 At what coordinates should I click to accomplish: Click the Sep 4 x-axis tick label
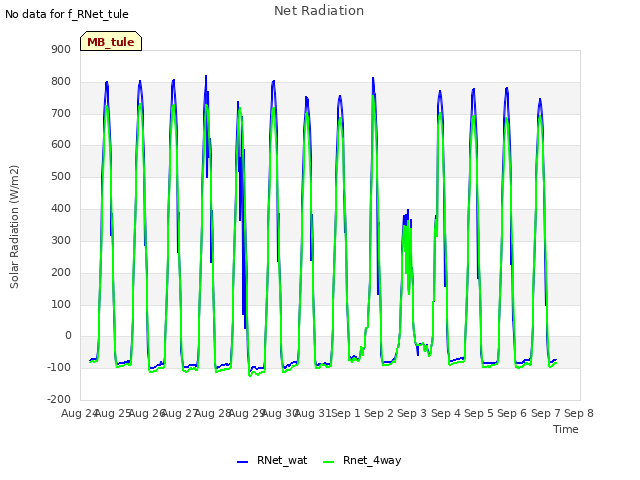coord(445,413)
